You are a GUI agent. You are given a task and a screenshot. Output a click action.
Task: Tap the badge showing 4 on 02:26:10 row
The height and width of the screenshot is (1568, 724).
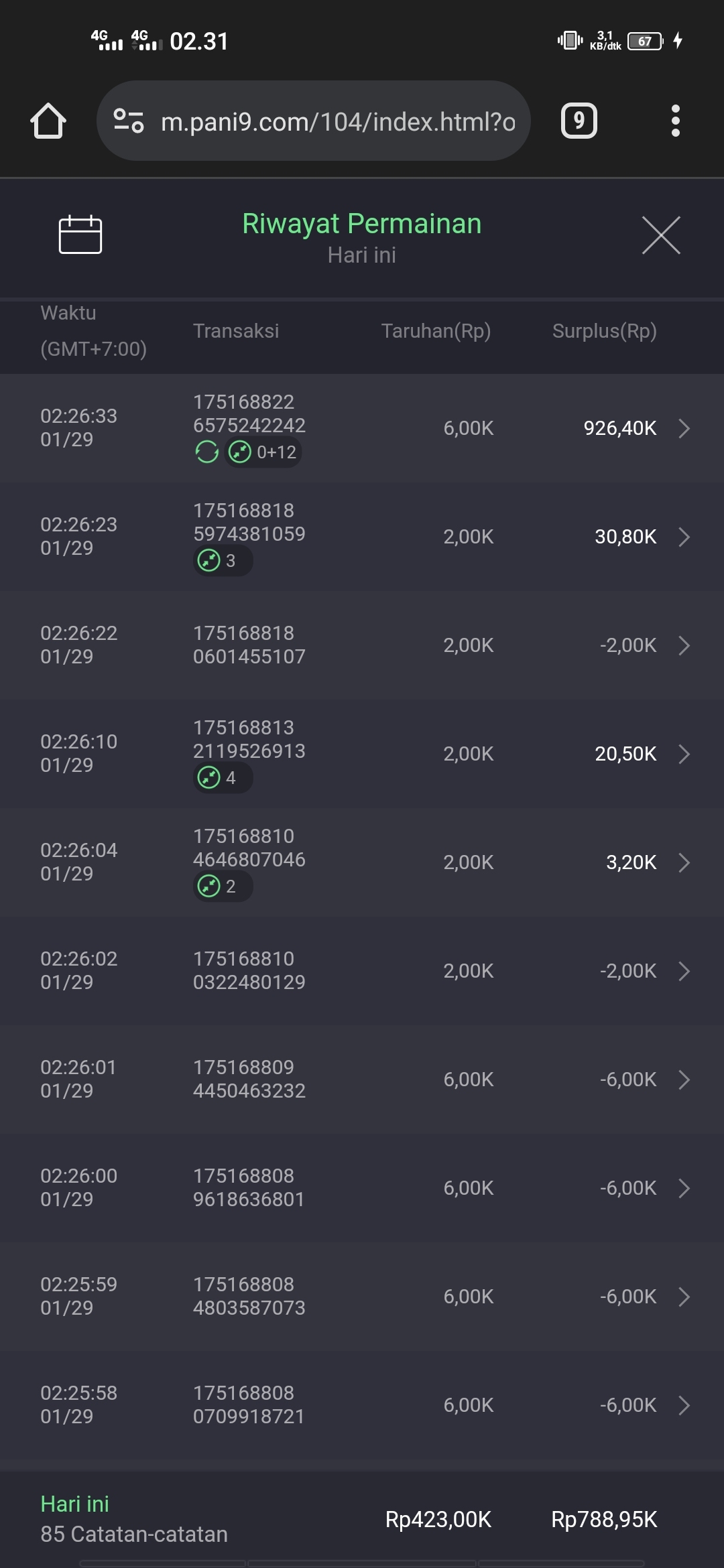tap(222, 778)
